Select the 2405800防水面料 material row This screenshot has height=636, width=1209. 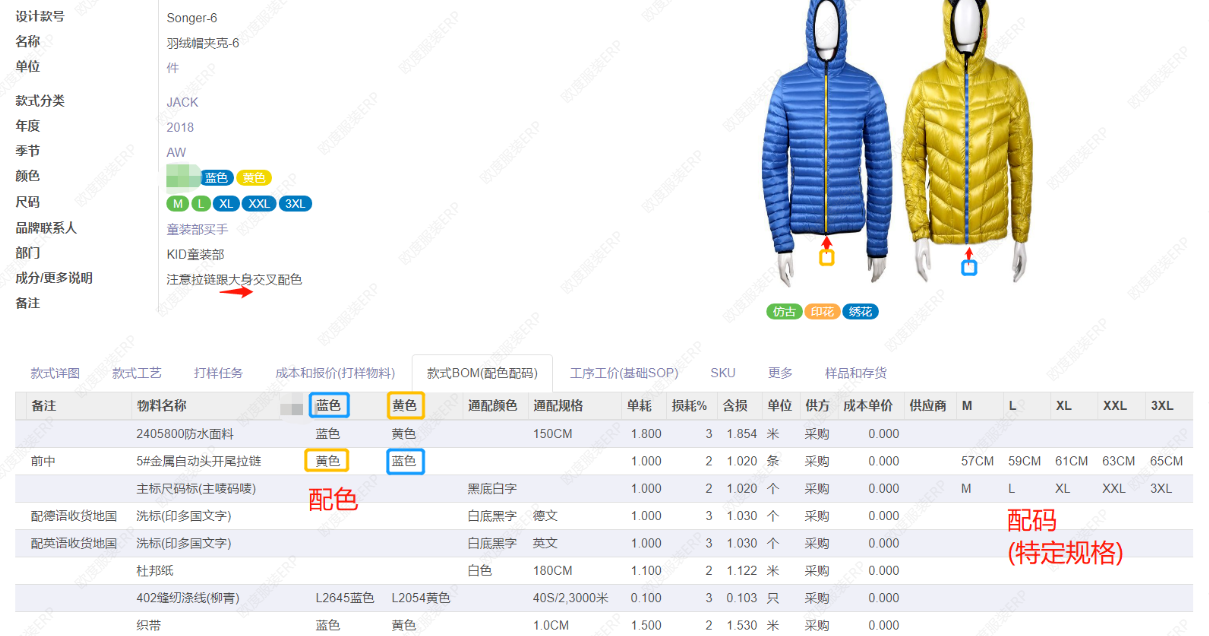(604, 434)
